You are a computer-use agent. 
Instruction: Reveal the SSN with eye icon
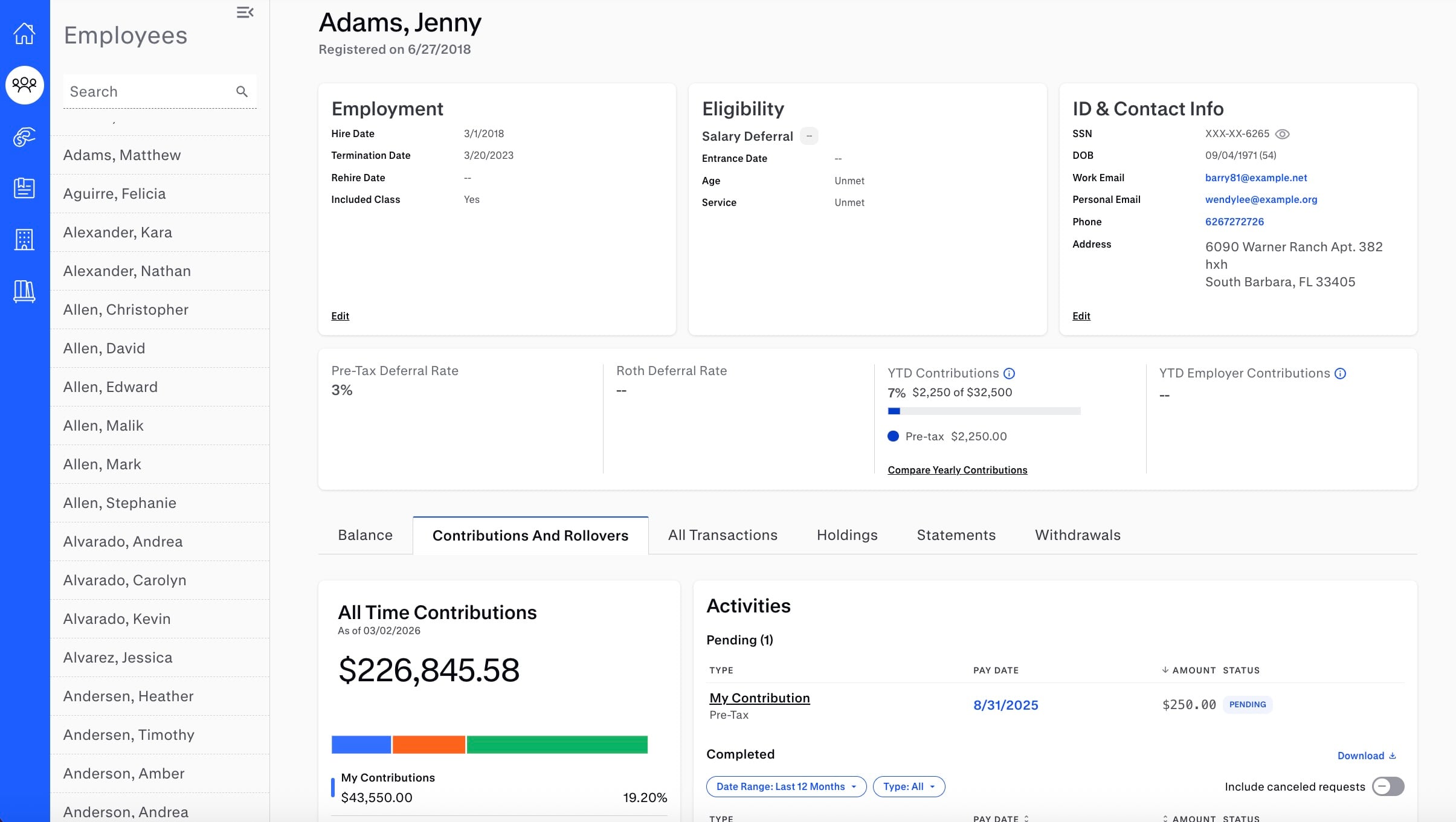(x=1282, y=134)
